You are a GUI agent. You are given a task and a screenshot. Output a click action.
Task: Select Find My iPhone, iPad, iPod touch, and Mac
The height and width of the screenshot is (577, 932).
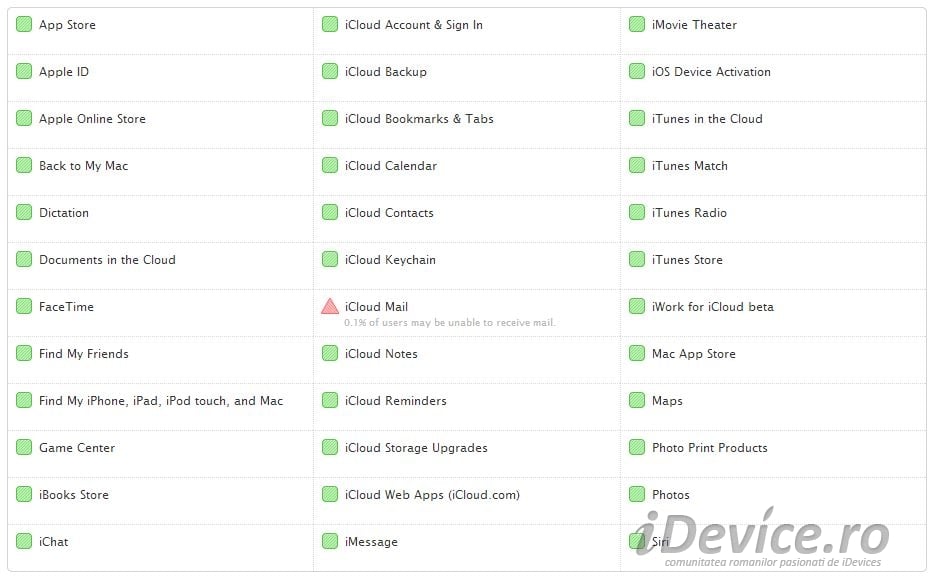161,401
